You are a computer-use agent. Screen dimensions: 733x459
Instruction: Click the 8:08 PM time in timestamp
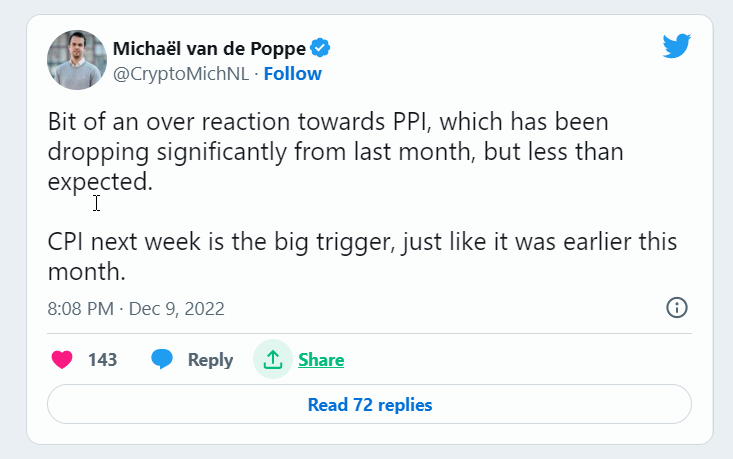[x=80, y=308]
